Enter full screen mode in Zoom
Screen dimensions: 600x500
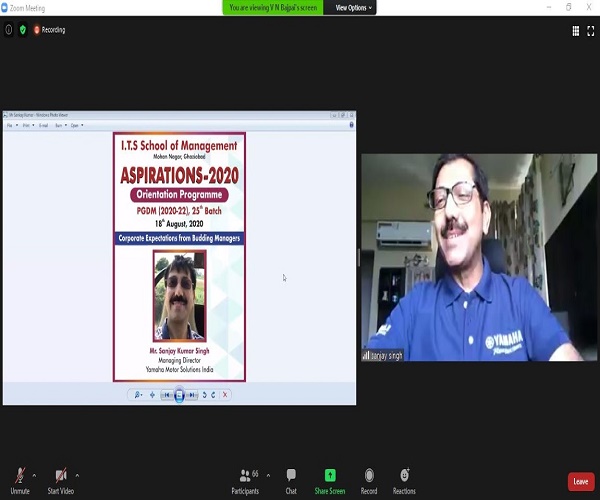[591, 31]
